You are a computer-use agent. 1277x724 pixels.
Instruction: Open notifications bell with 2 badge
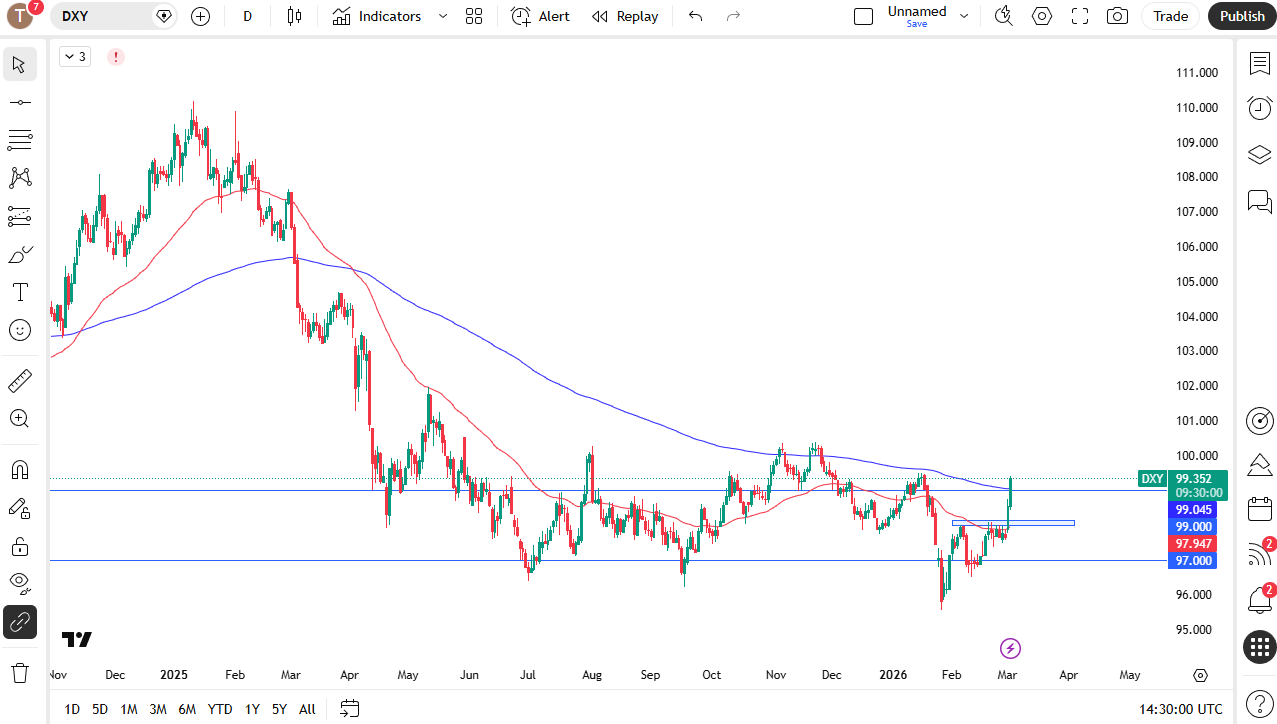(x=1259, y=600)
